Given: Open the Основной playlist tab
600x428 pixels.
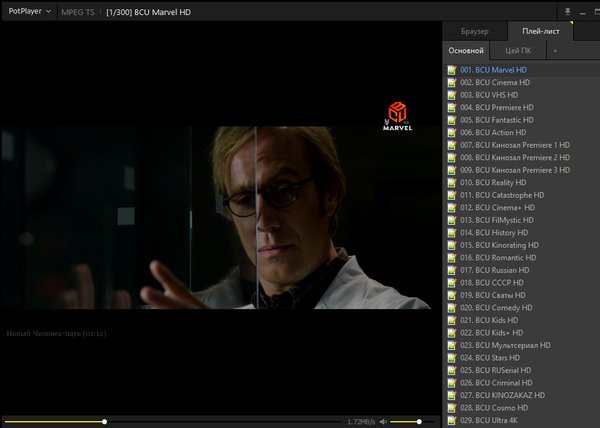Looking at the screenshot, I should point(466,50).
